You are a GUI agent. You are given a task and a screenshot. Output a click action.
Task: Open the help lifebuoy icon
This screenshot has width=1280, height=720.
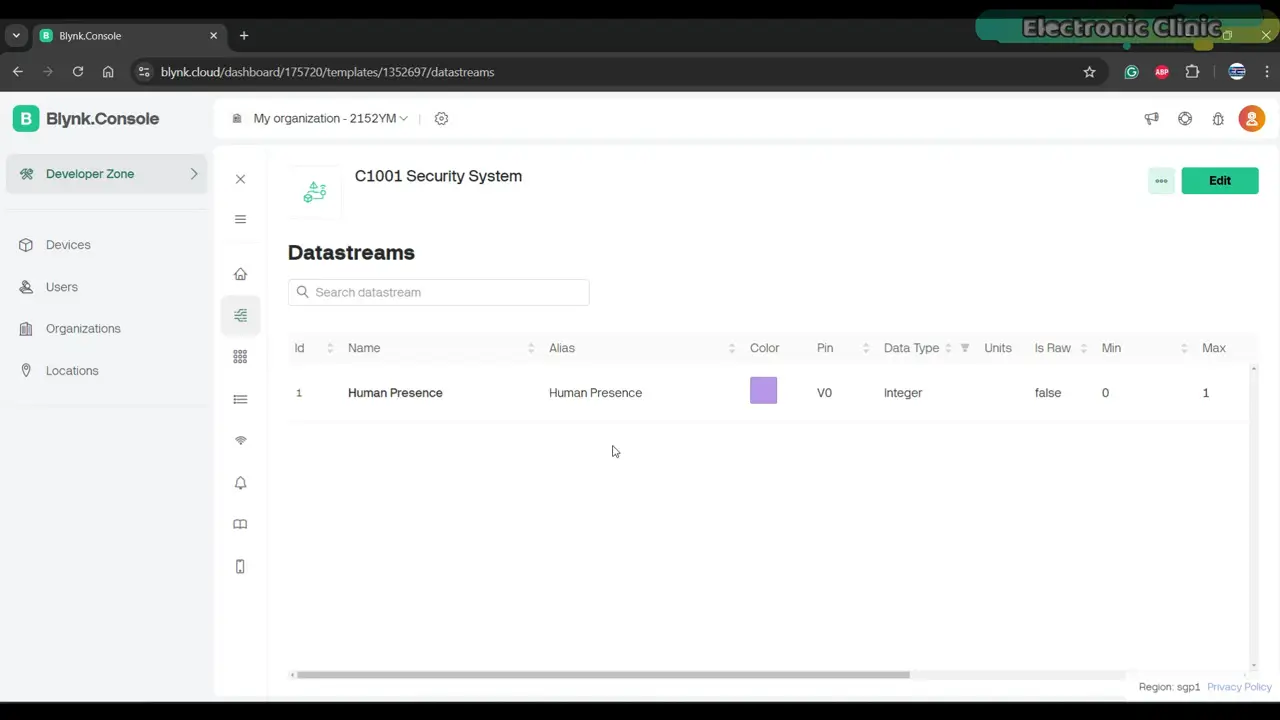(x=1185, y=118)
